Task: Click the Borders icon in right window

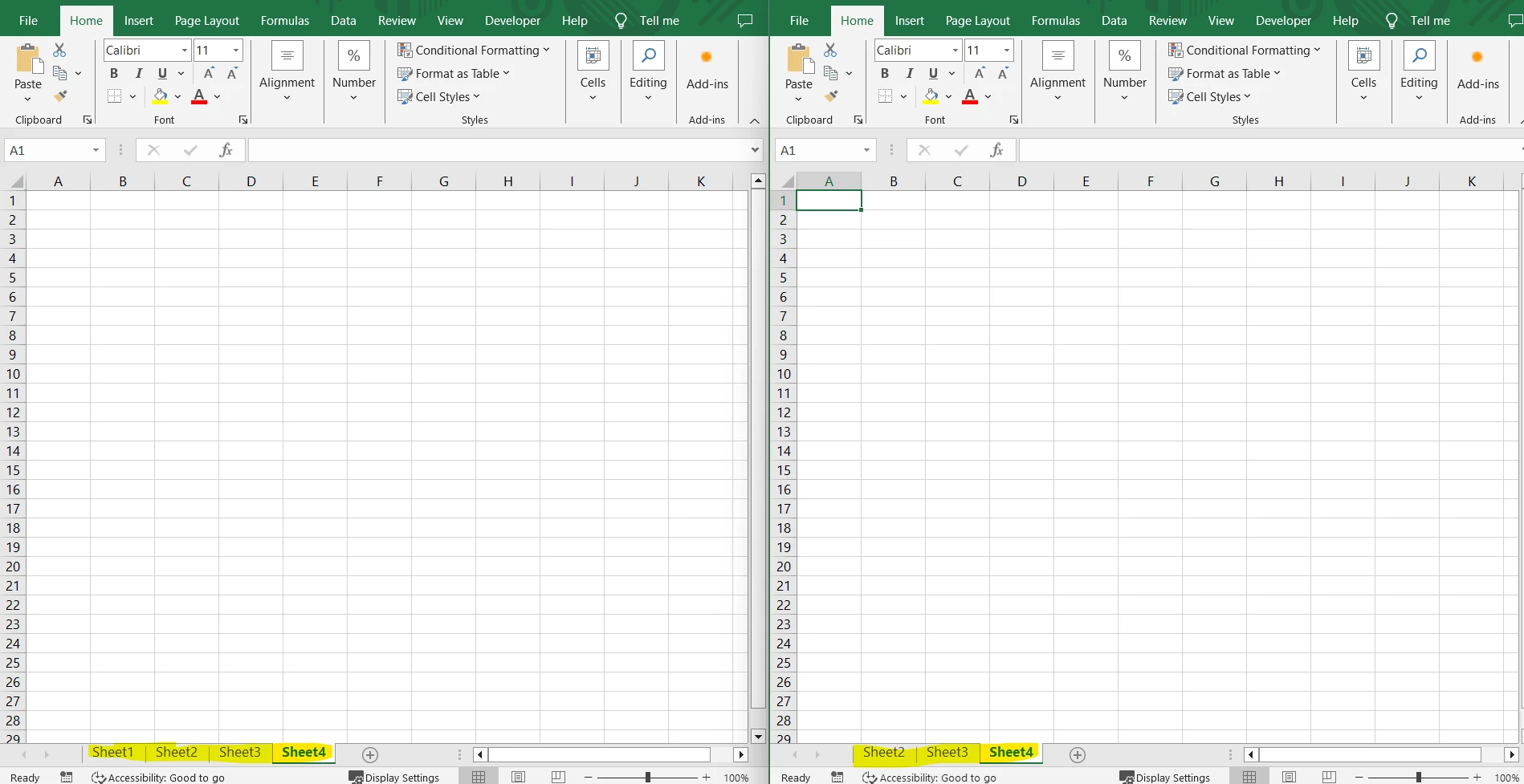Action: (886, 96)
